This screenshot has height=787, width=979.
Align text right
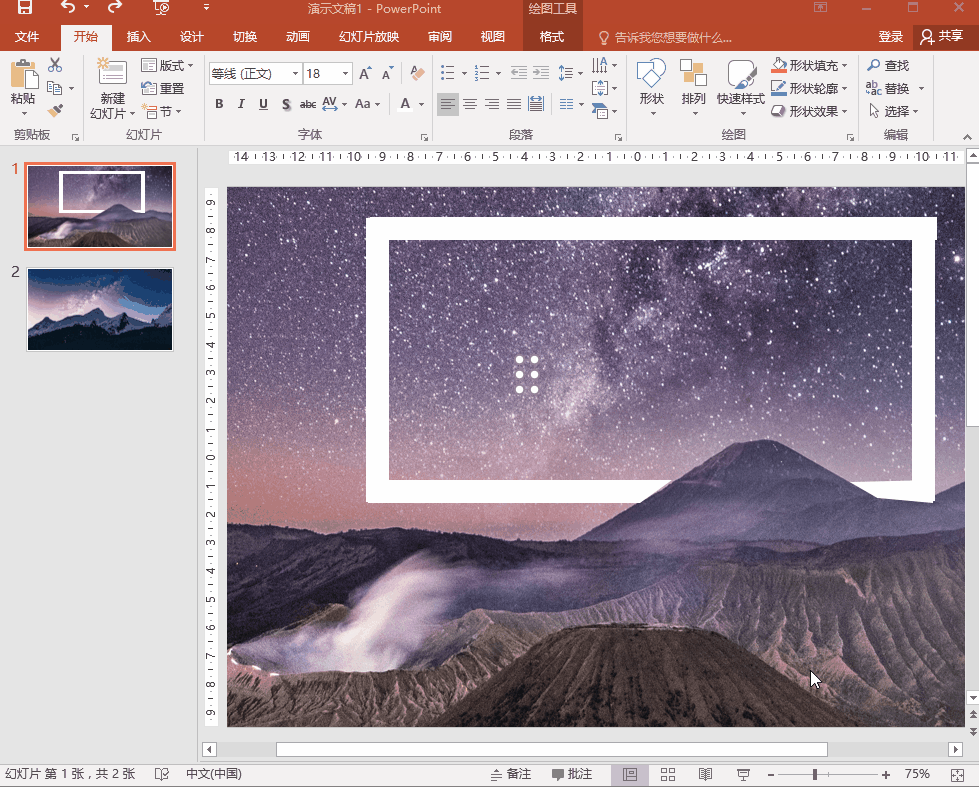pos(492,104)
